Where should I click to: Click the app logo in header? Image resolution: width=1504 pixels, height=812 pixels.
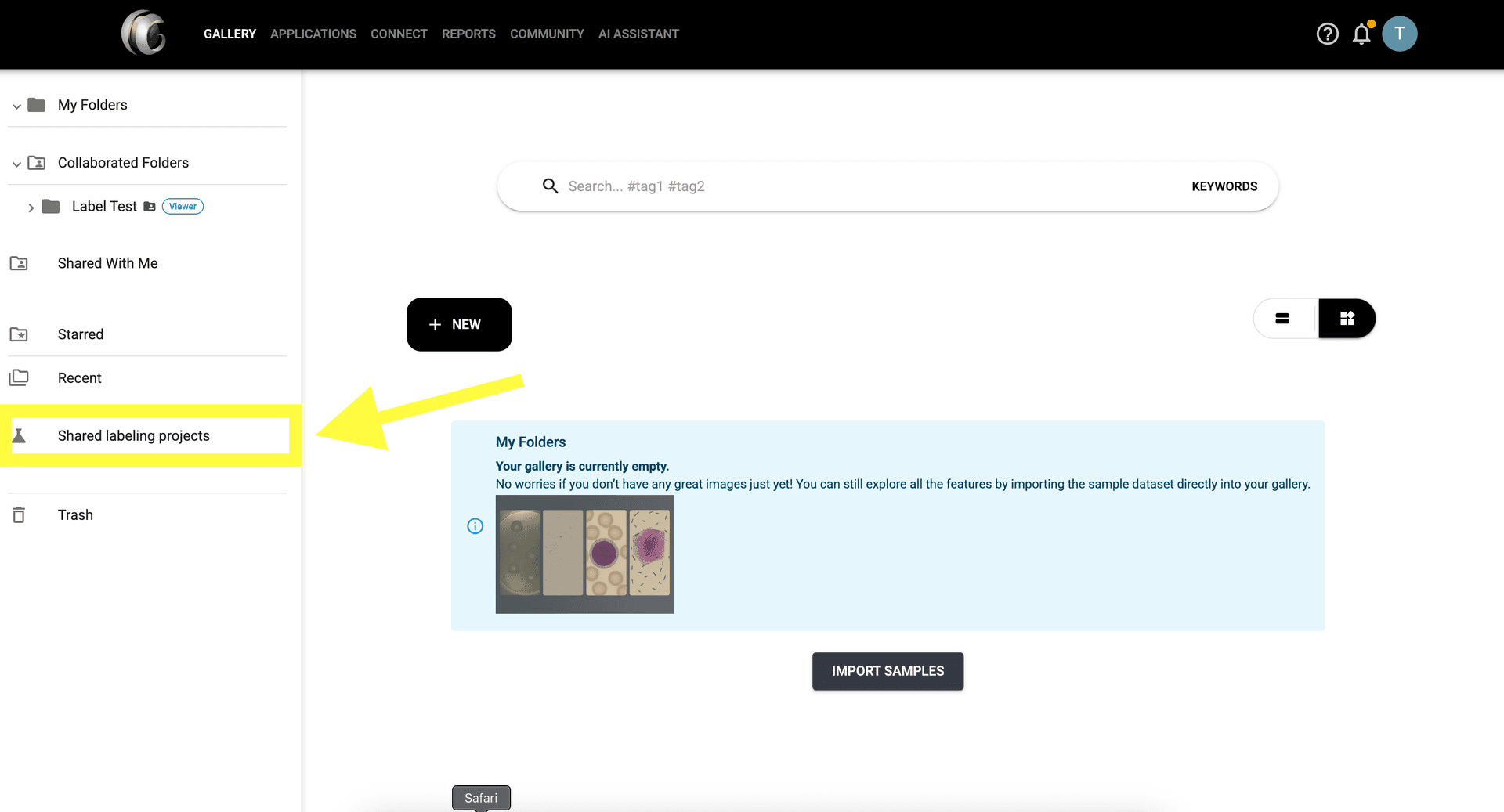pos(144,33)
